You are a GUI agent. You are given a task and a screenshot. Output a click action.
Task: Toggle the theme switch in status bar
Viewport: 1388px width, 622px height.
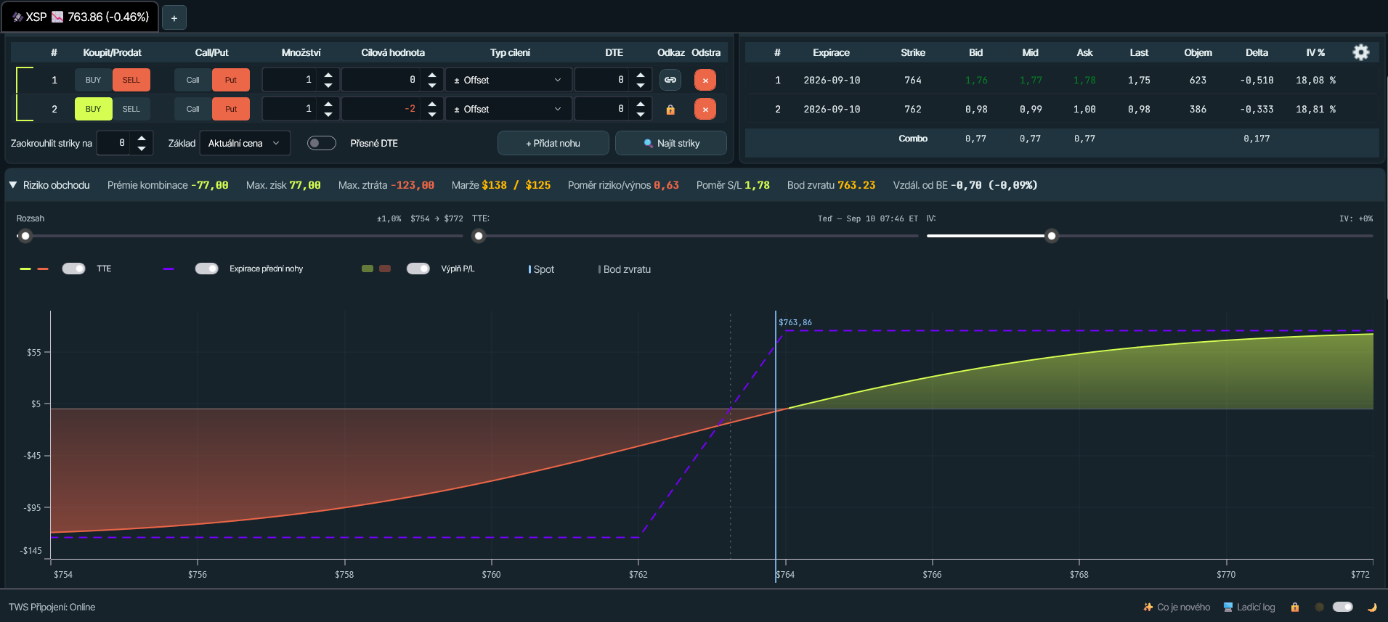point(1343,607)
